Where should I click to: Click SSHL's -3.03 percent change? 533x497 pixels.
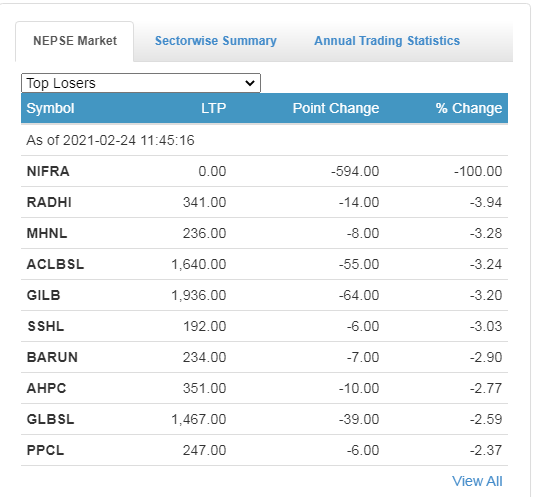point(486,326)
